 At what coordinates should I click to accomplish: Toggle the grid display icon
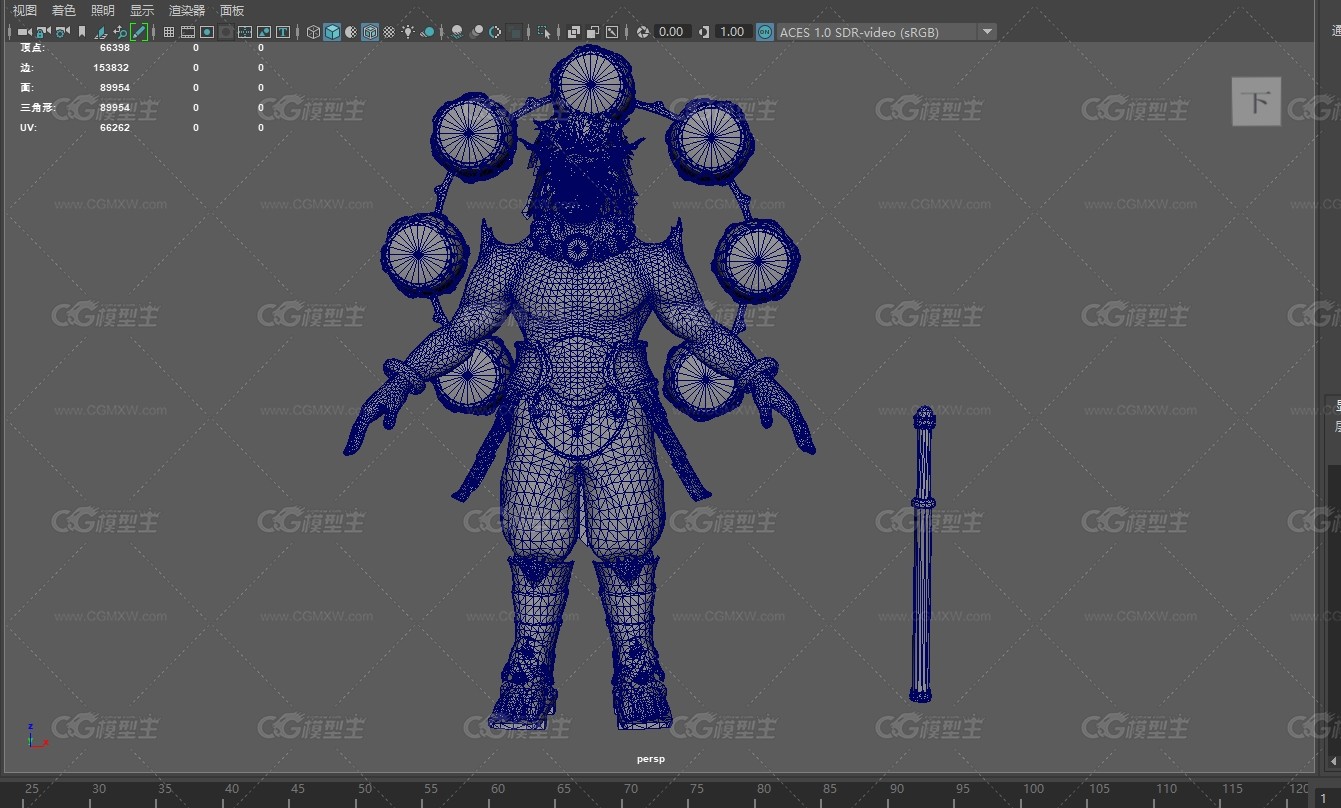coord(169,32)
